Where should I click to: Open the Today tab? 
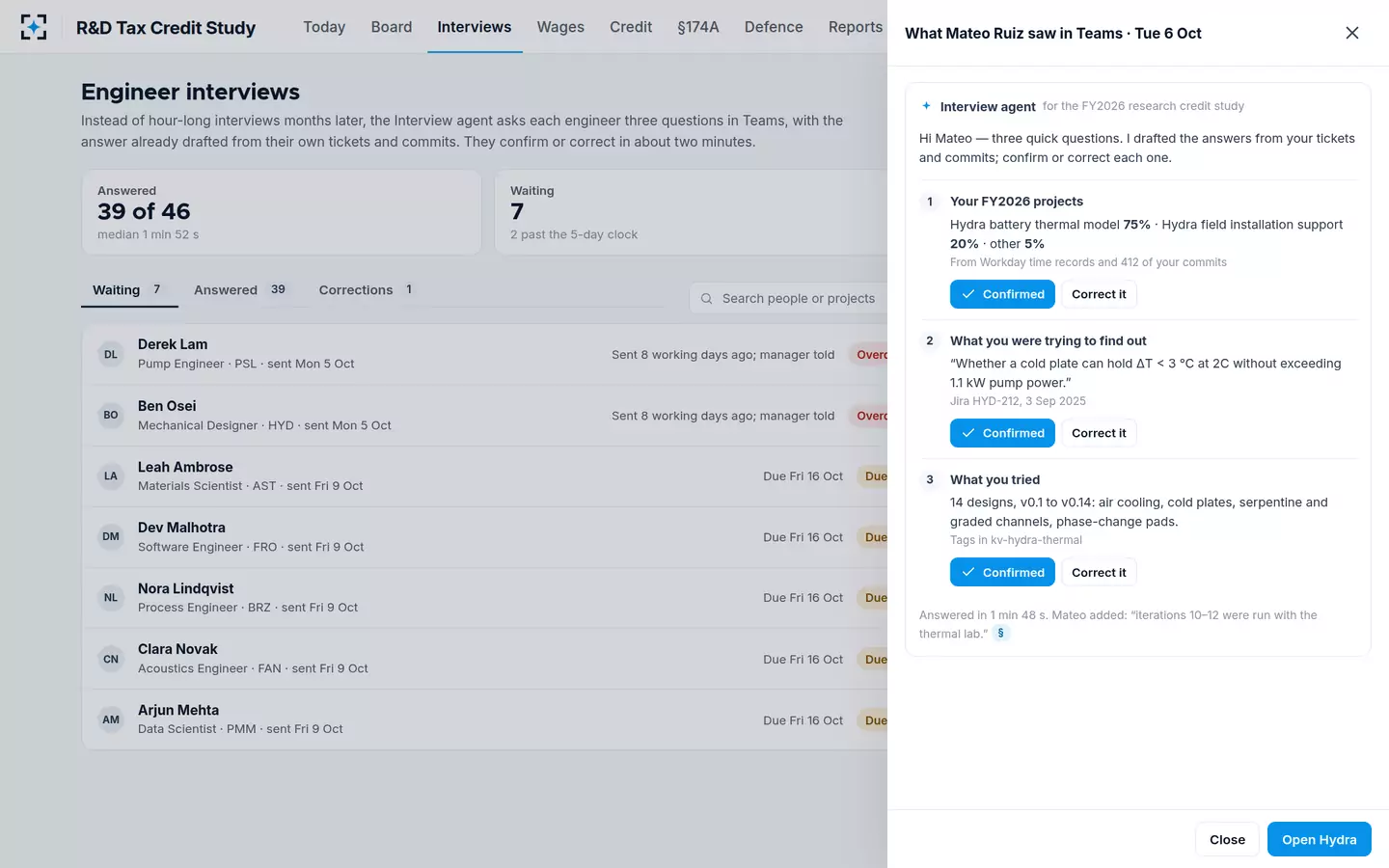(x=324, y=27)
